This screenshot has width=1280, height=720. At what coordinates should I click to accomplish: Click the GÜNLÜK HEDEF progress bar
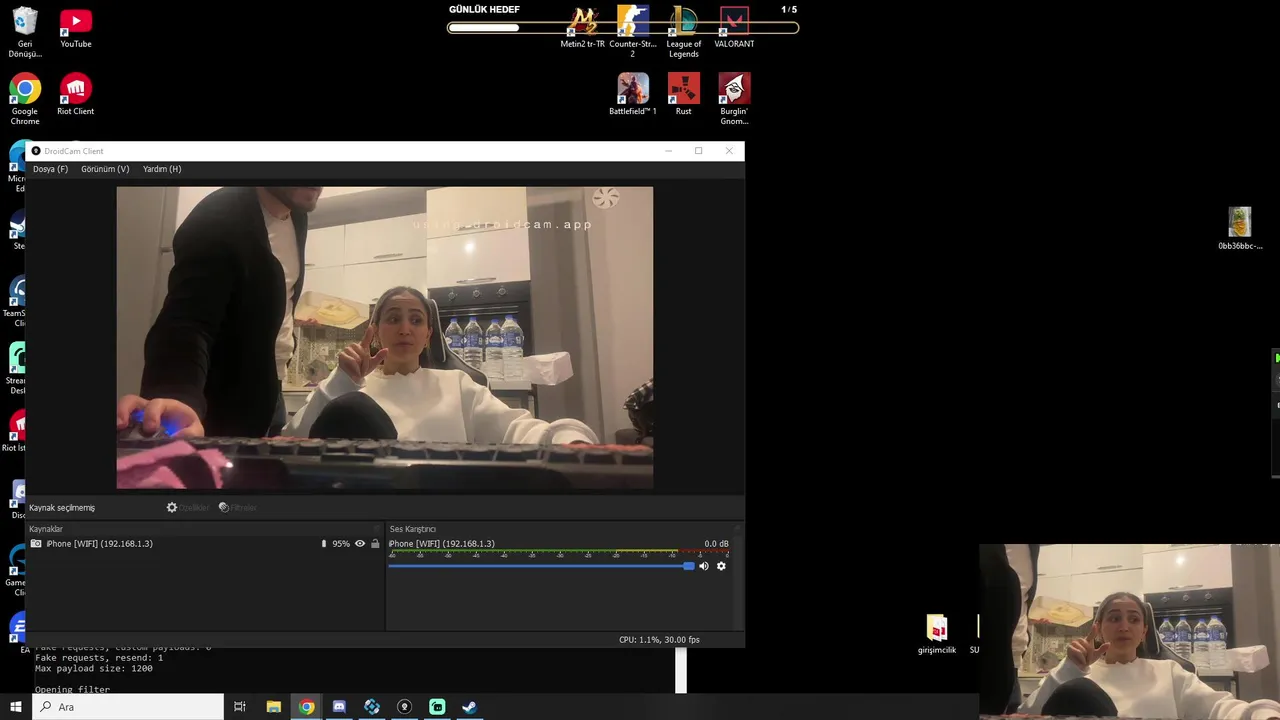click(623, 27)
